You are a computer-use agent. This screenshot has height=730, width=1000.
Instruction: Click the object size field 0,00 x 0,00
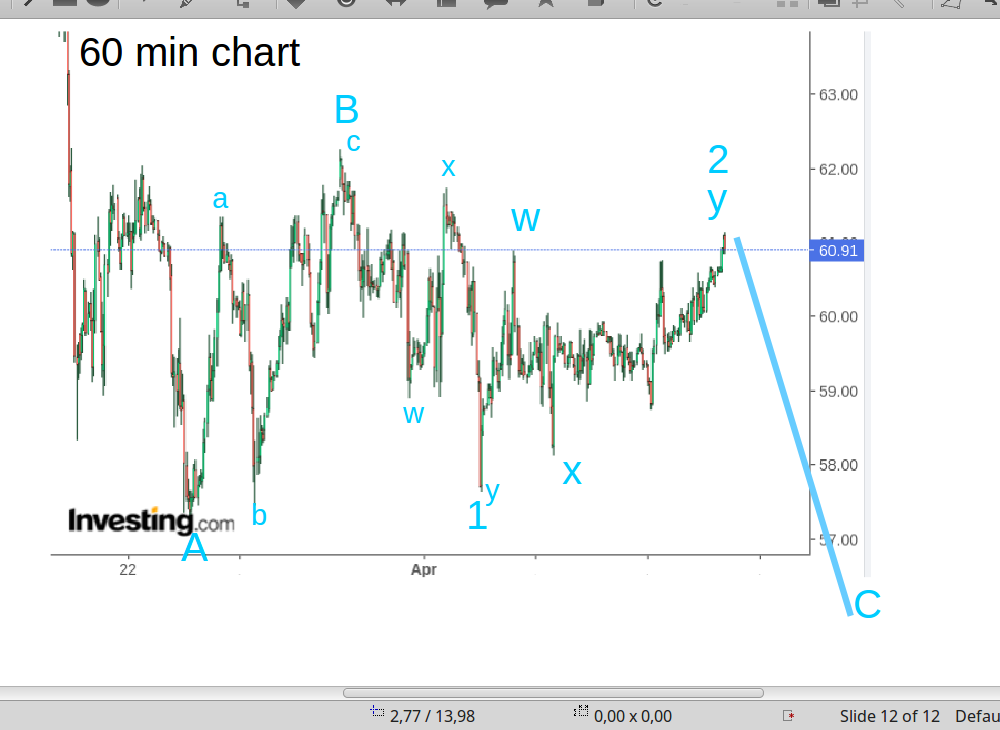[632, 716]
